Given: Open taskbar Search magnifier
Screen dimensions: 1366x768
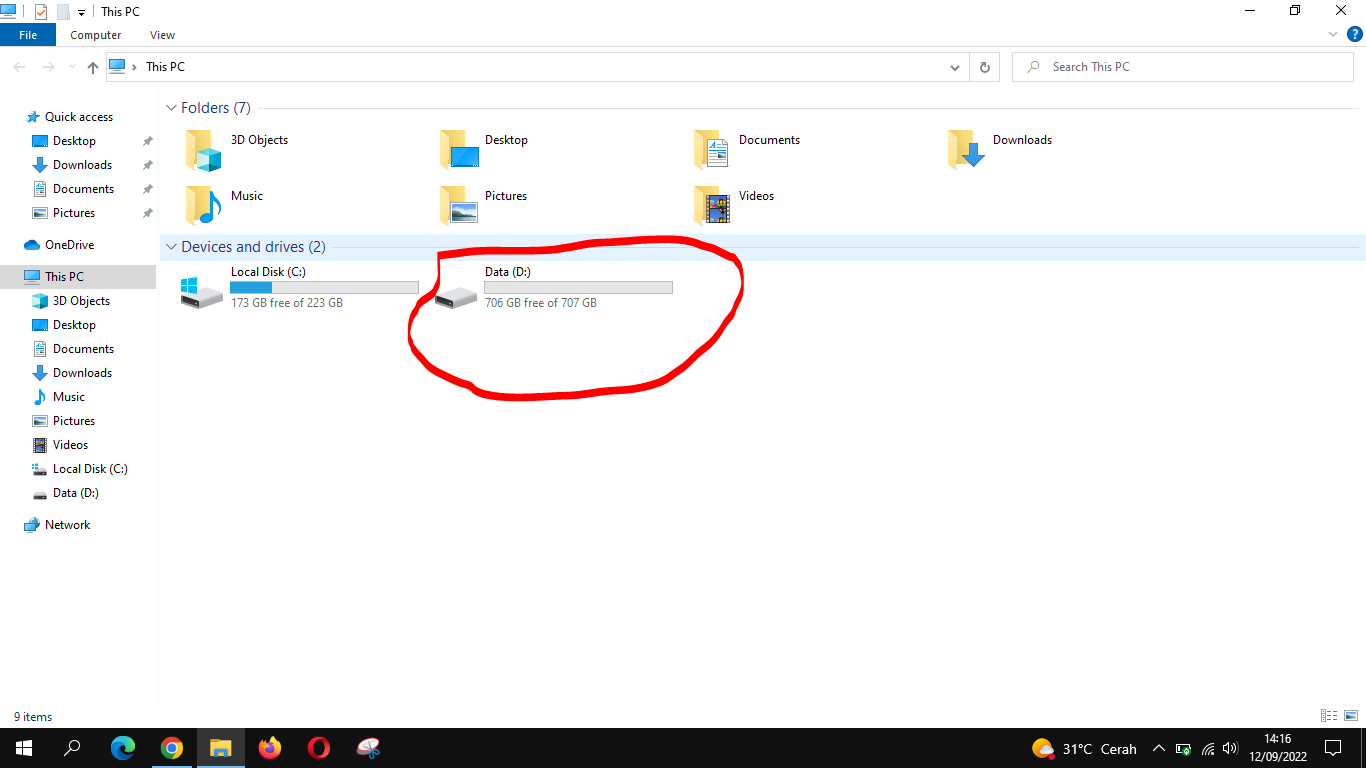Looking at the screenshot, I should (72, 748).
